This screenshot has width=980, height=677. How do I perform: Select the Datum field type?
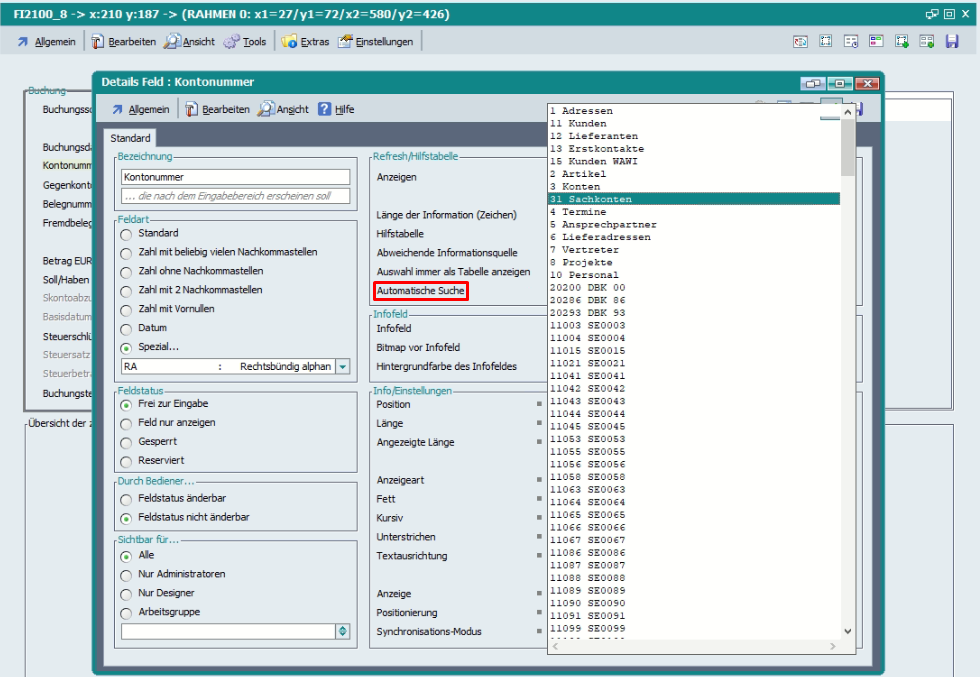127,329
